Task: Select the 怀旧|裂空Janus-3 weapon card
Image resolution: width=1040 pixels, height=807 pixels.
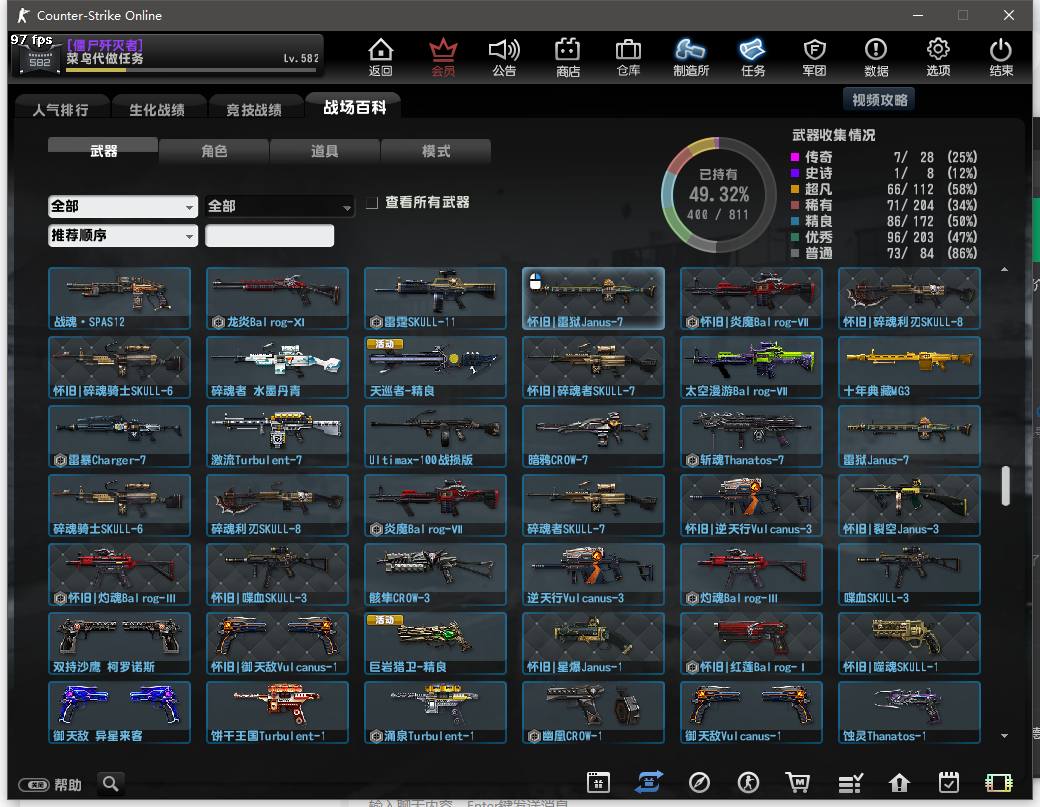Action: click(x=909, y=505)
